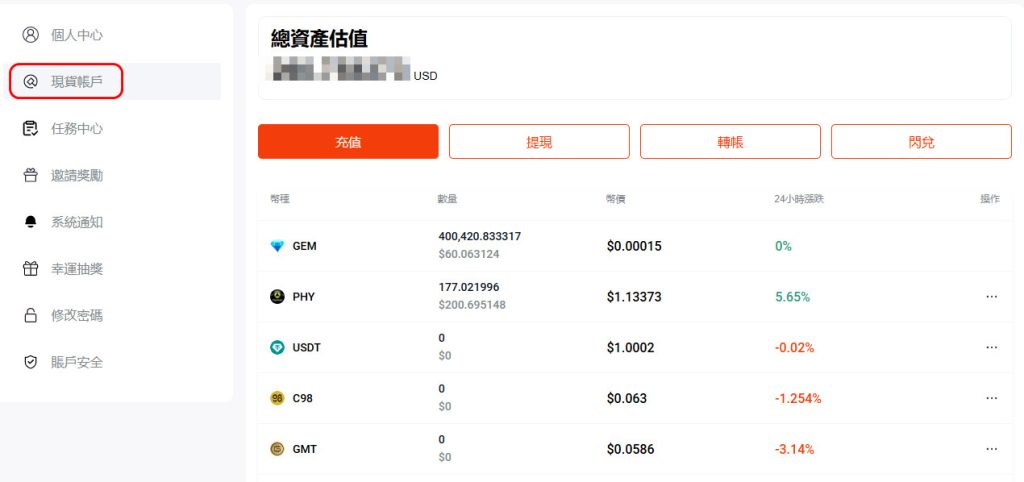Image resolution: width=1024 pixels, height=482 pixels.
Task: Click the orange 充值 button
Action: pyautogui.click(x=348, y=142)
